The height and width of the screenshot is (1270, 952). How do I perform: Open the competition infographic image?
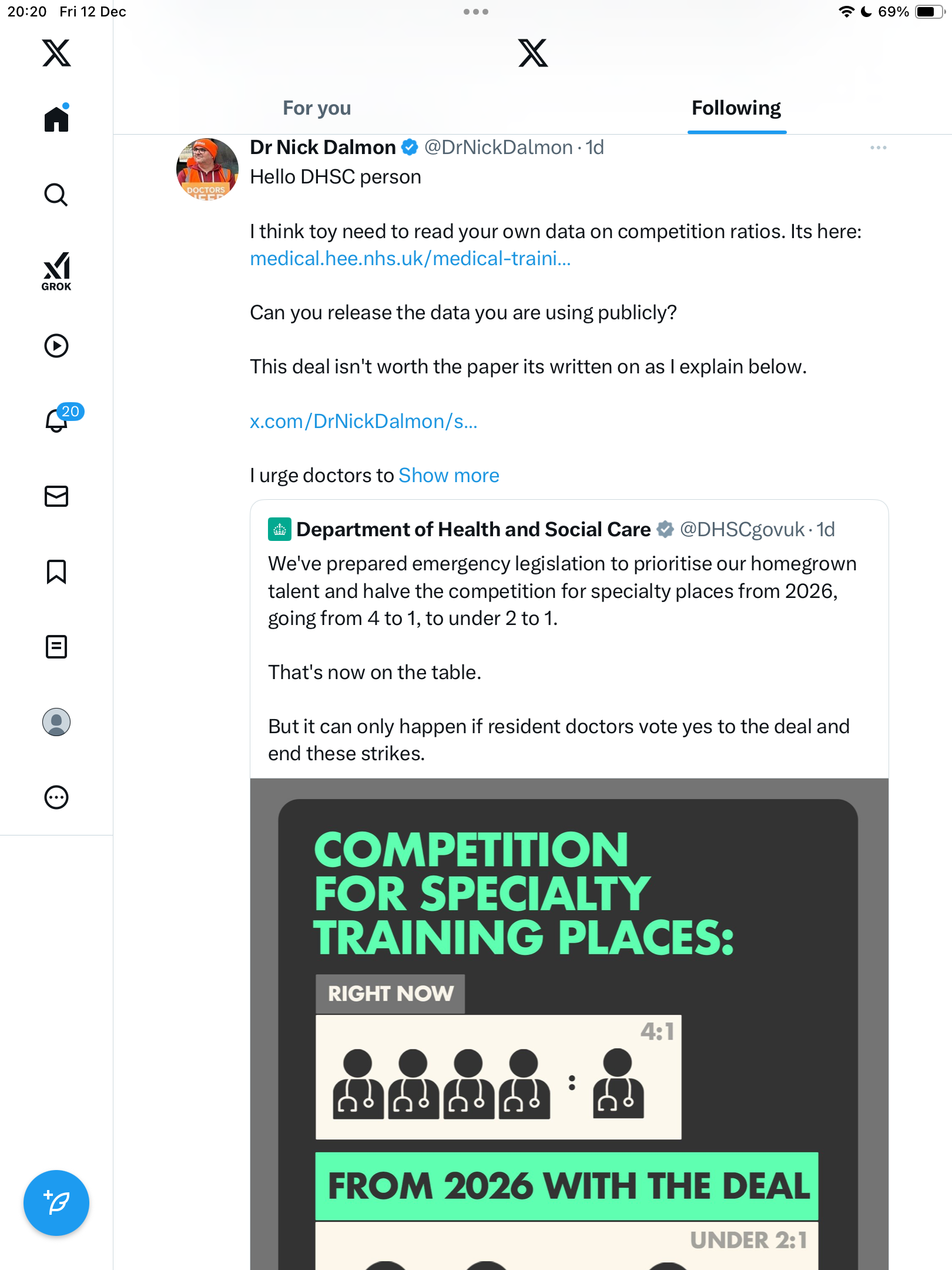coord(569,1023)
